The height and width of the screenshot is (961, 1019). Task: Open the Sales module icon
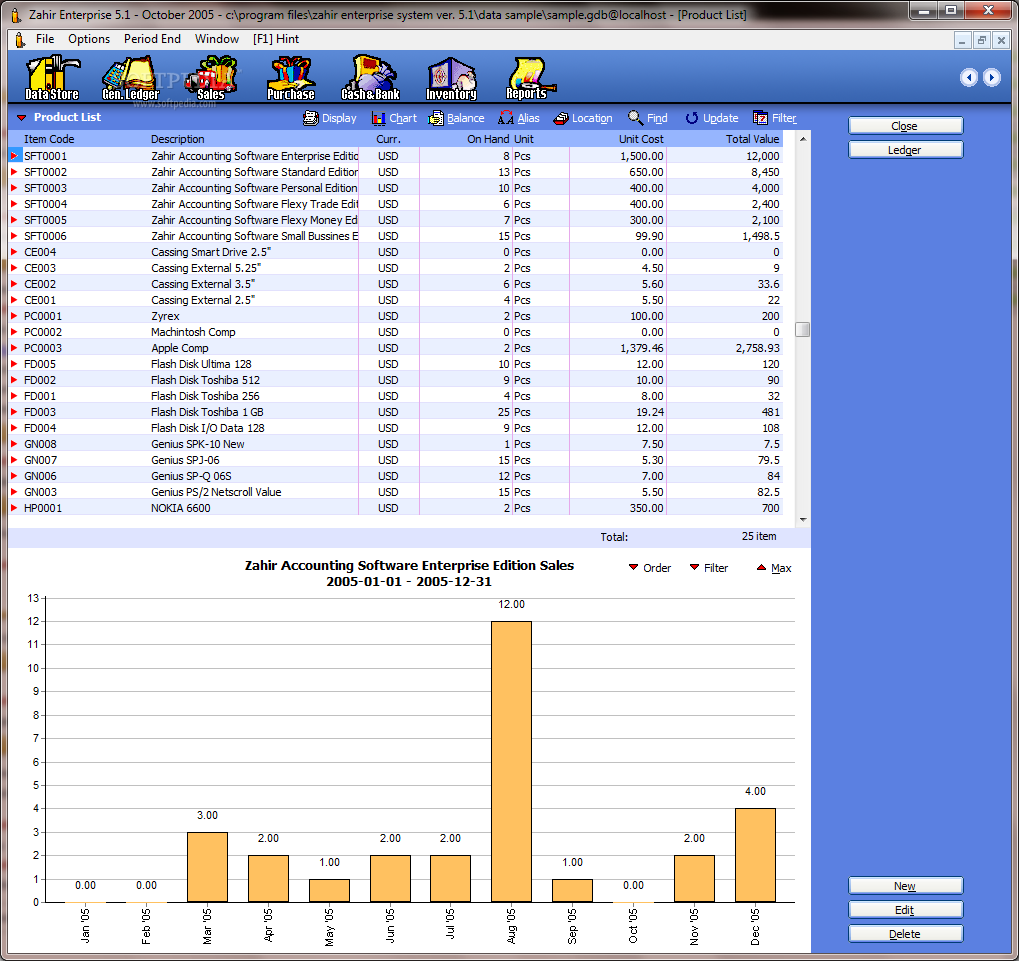coord(211,77)
